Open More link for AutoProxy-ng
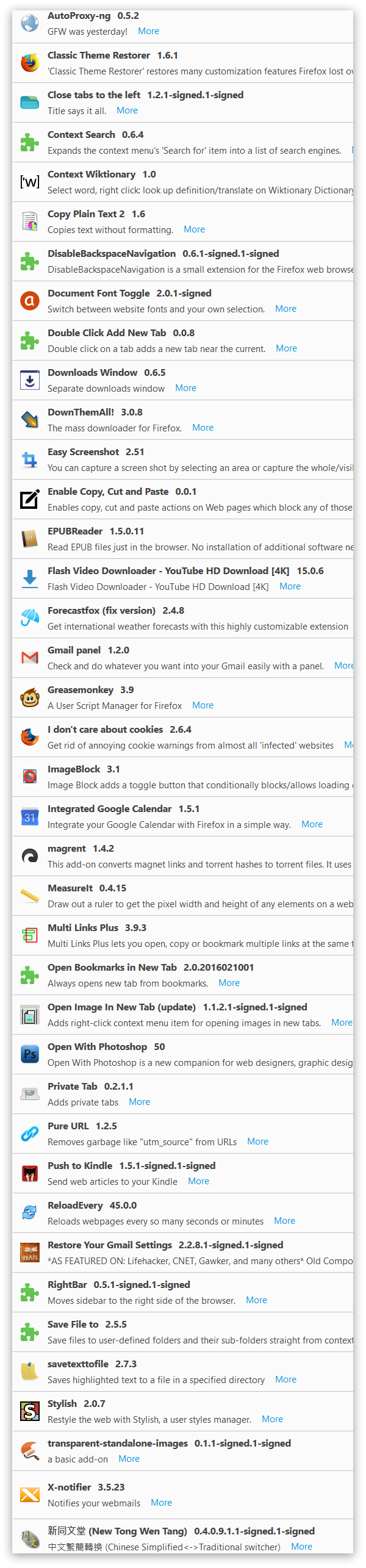The width and height of the screenshot is (366, 1568). click(x=148, y=31)
